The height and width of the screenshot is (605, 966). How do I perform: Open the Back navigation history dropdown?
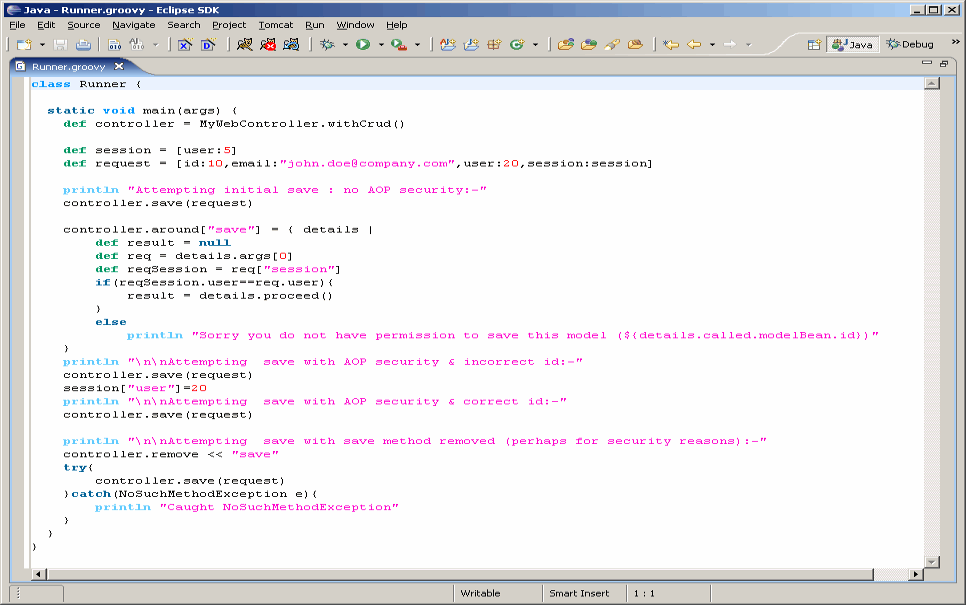coord(712,45)
